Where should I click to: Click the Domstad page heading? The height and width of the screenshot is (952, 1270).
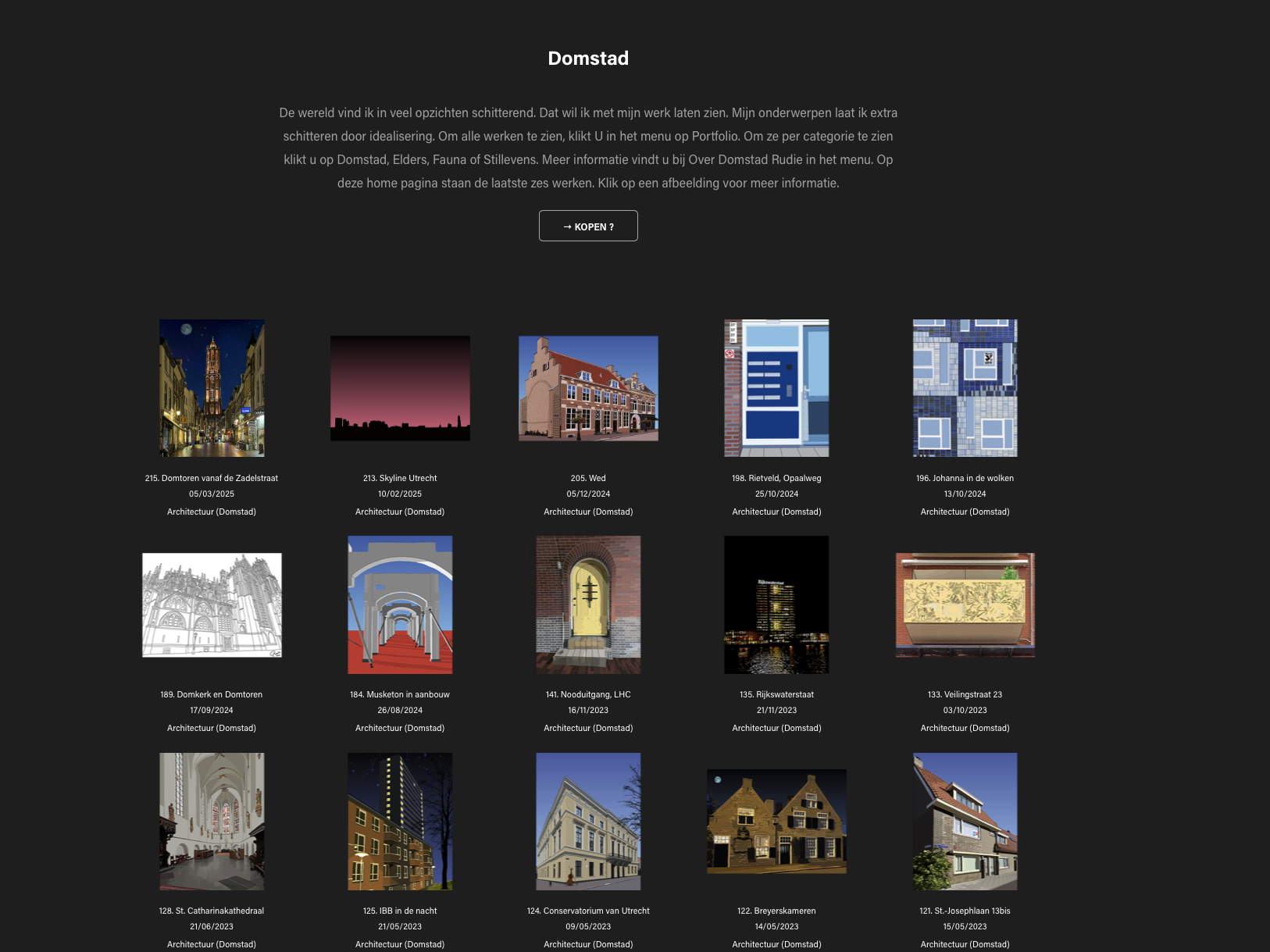[588, 59]
